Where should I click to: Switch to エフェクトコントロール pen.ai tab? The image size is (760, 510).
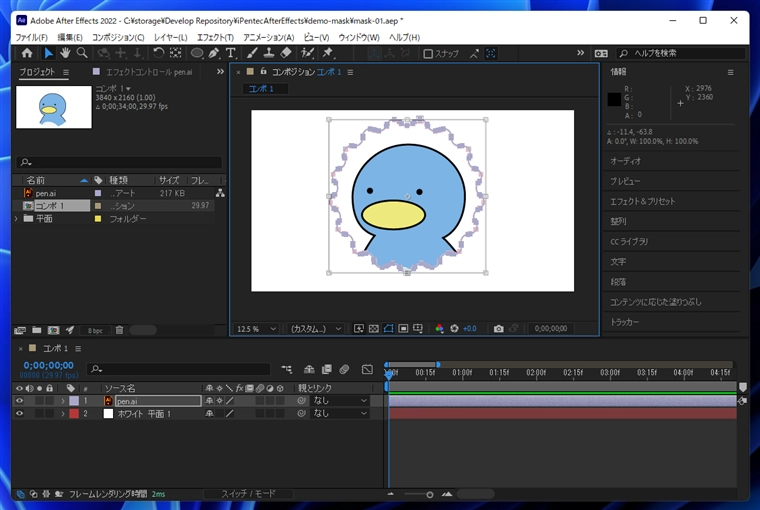click(x=148, y=72)
